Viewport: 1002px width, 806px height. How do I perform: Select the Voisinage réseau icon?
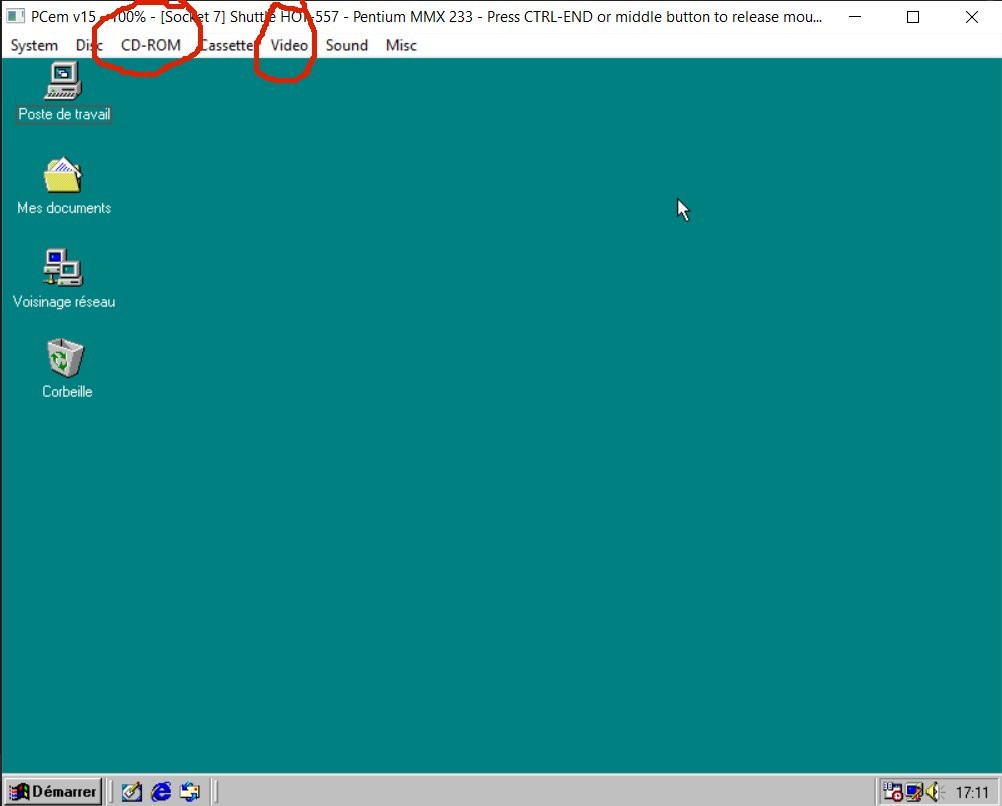(x=63, y=279)
